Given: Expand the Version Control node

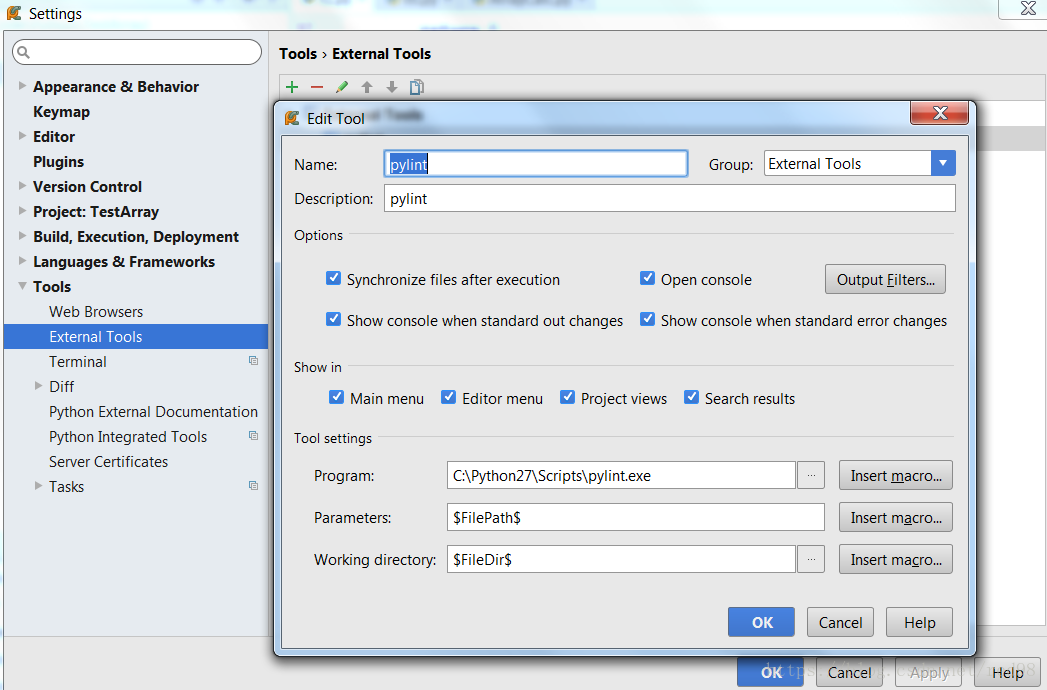Looking at the screenshot, I should tap(22, 186).
